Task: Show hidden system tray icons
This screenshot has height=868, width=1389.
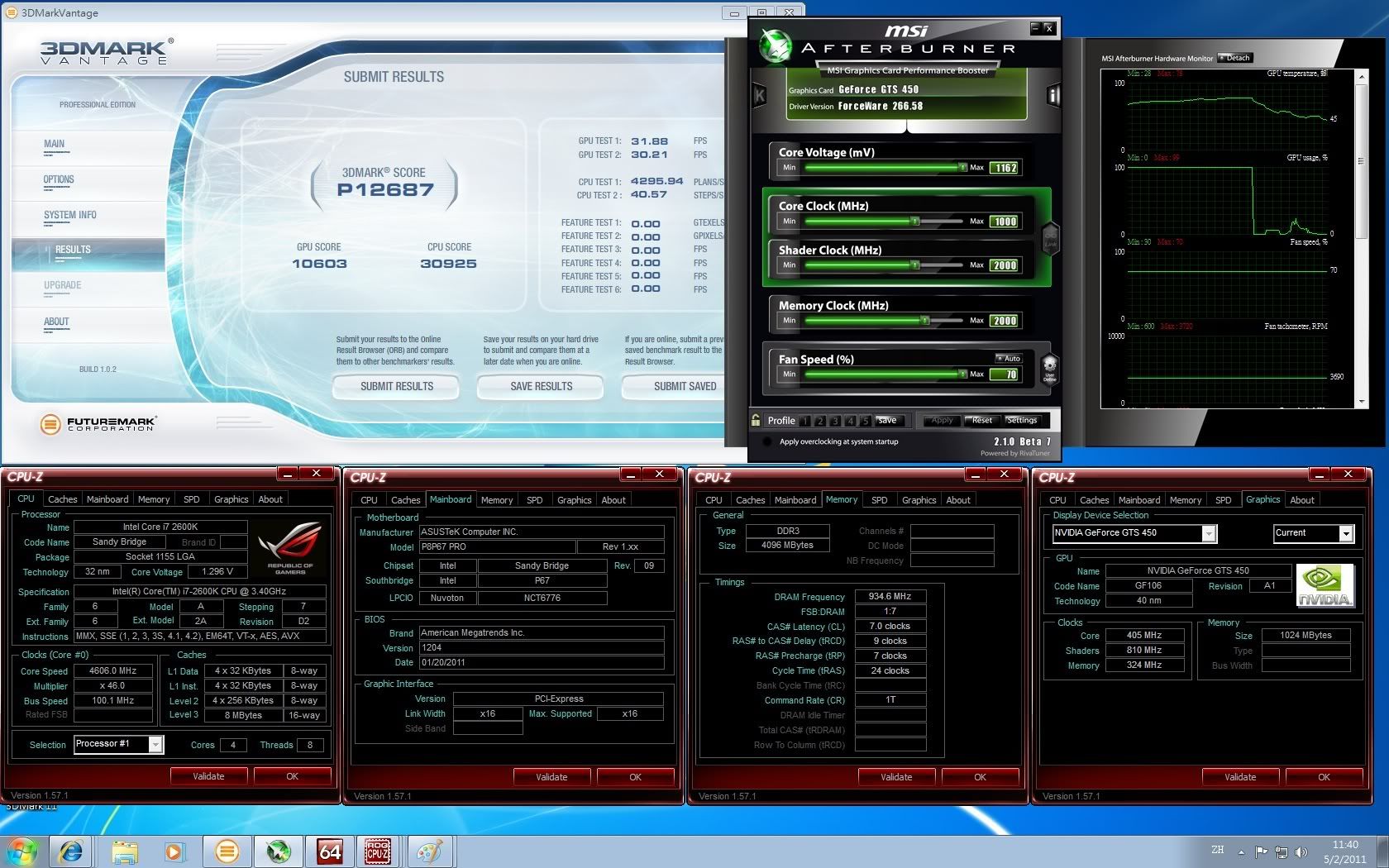Action: coord(1241,851)
